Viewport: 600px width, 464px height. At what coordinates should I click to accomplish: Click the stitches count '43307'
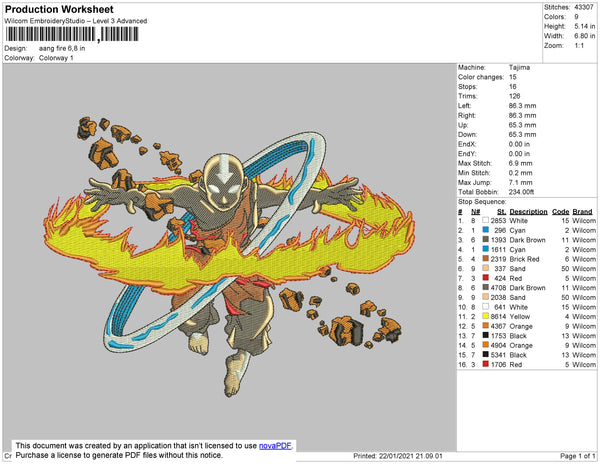coord(584,7)
